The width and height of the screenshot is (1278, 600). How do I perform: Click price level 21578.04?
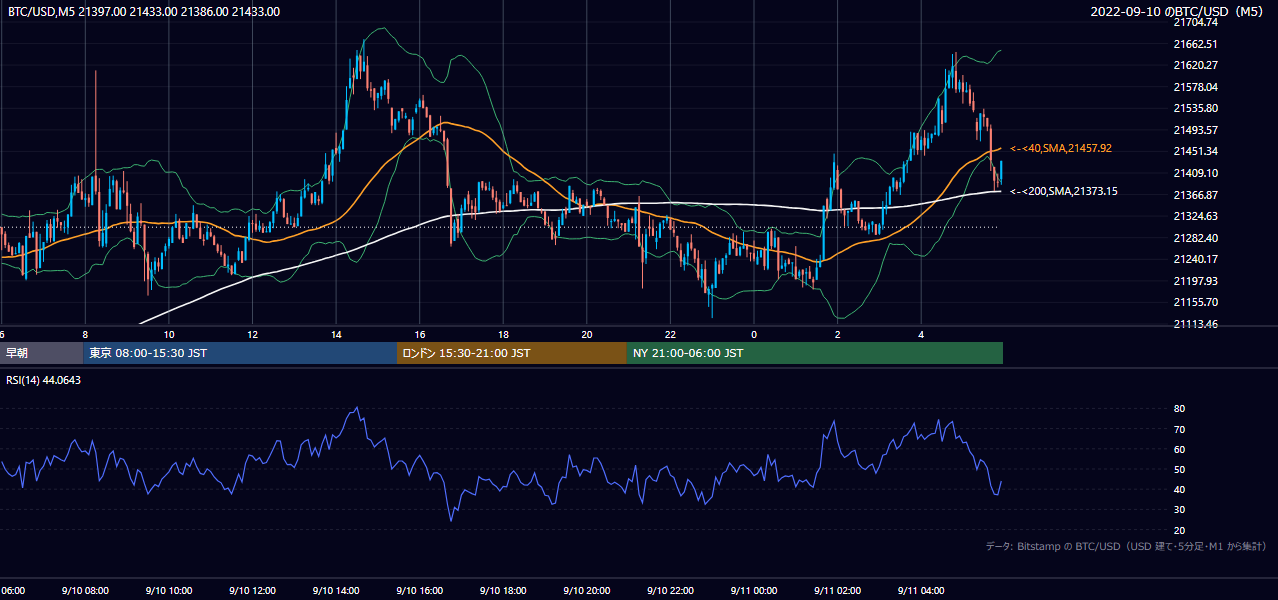1195,87
